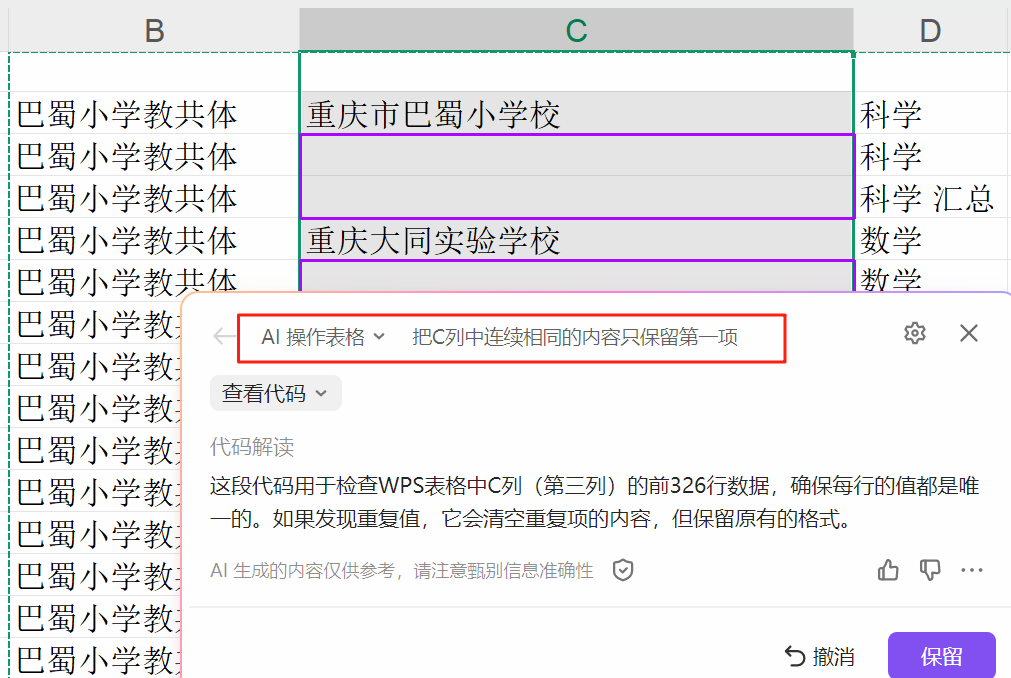The image size is (1011, 678).
Task: Click the content safety shield badge
Action: [x=622, y=570]
